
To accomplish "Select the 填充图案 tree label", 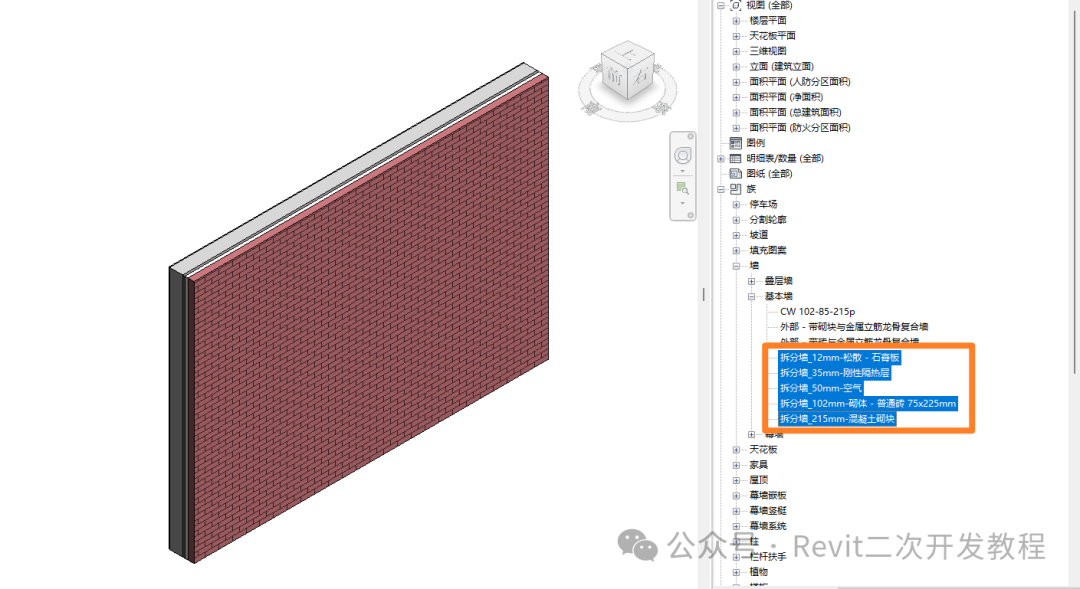I will [767, 250].
